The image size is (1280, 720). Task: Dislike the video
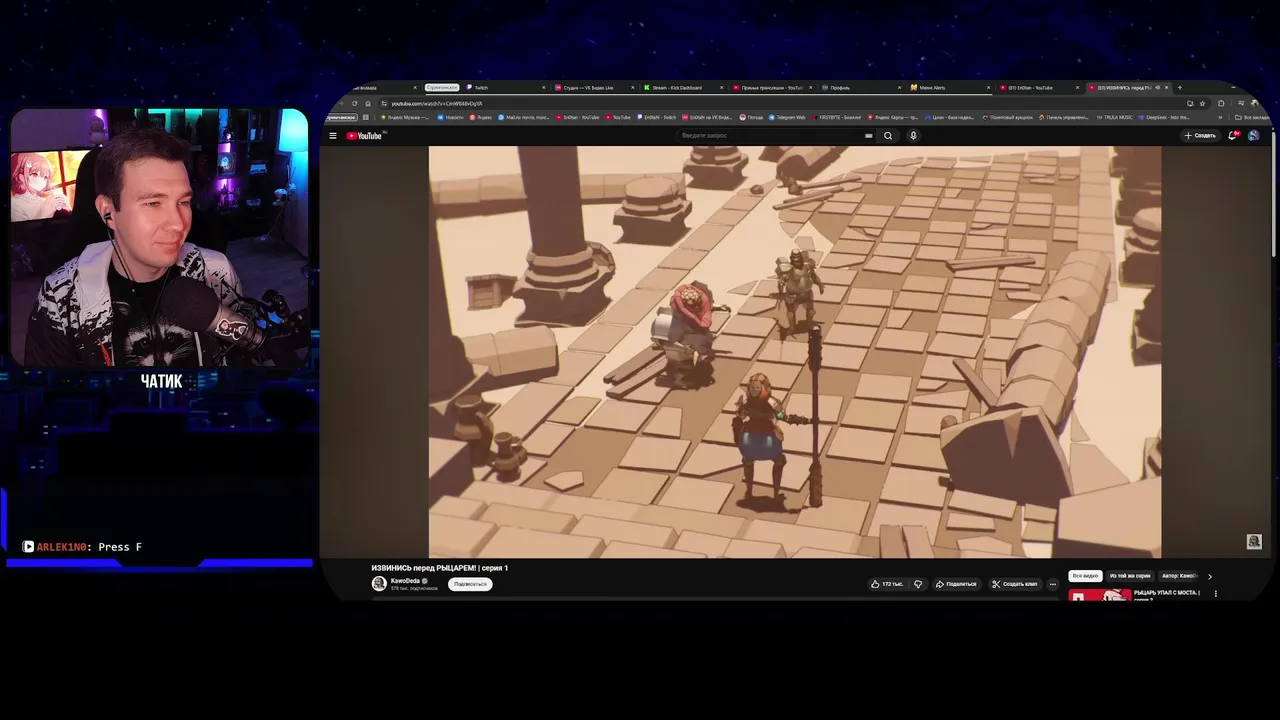[918, 584]
